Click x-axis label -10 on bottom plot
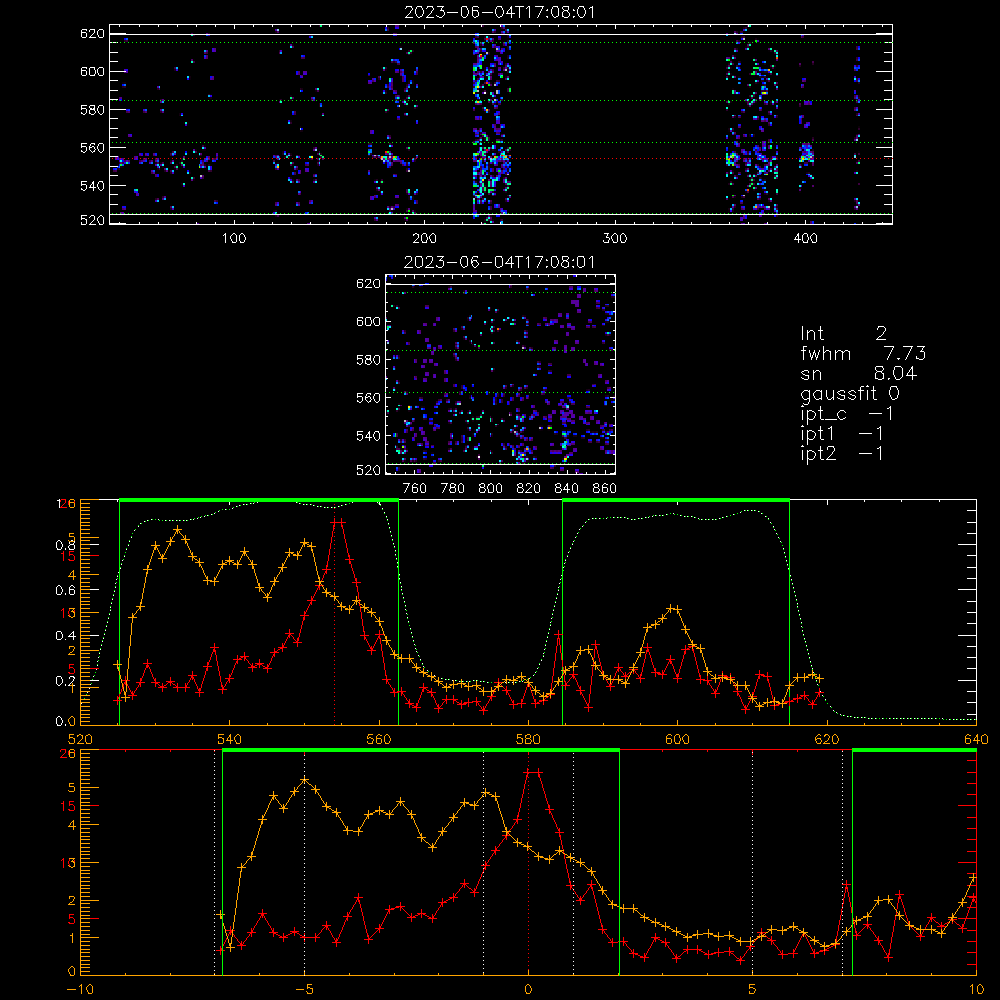Screen dimensions: 1000x1000 [x=80, y=990]
